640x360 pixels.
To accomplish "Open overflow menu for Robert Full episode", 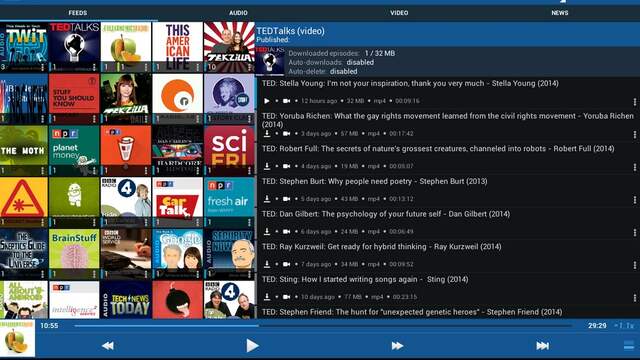I will (x=635, y=167).
